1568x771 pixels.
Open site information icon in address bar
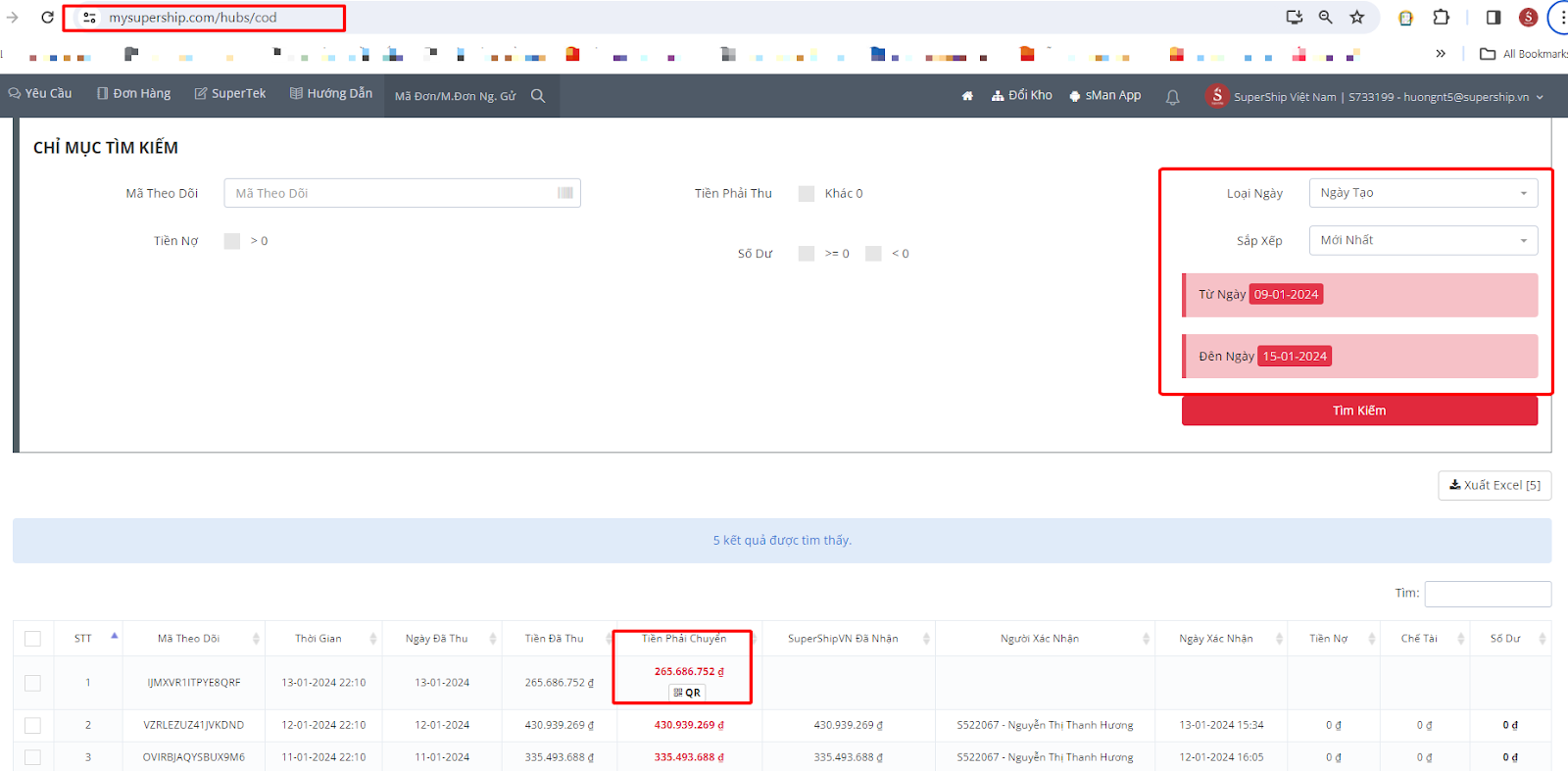click(89, 18)
